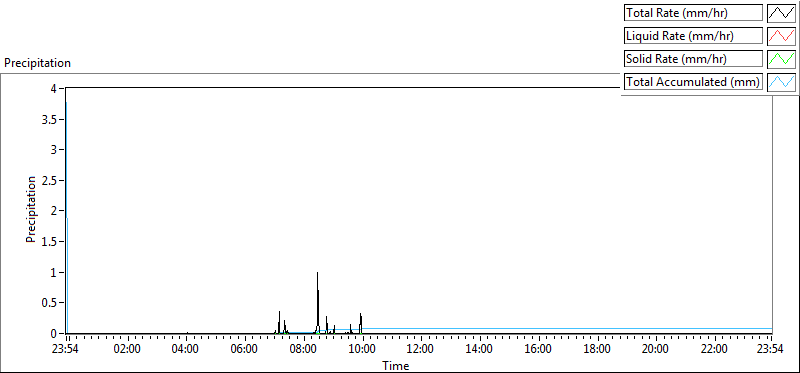Click the Solid Rate green line icon
This screenshot has height=373, width=800.
click(781, 59)
